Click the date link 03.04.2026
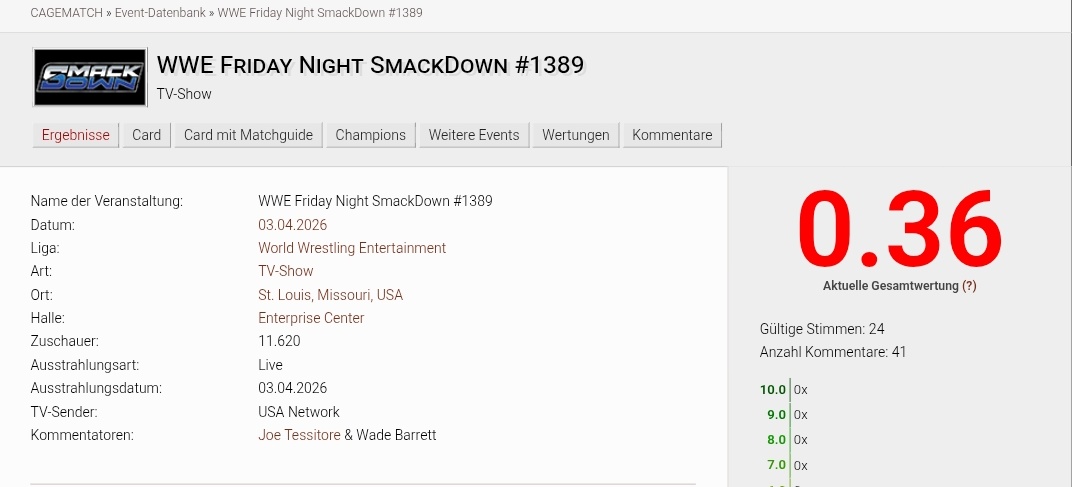Screen dimensions: 1072x487 tap(292, 225)
